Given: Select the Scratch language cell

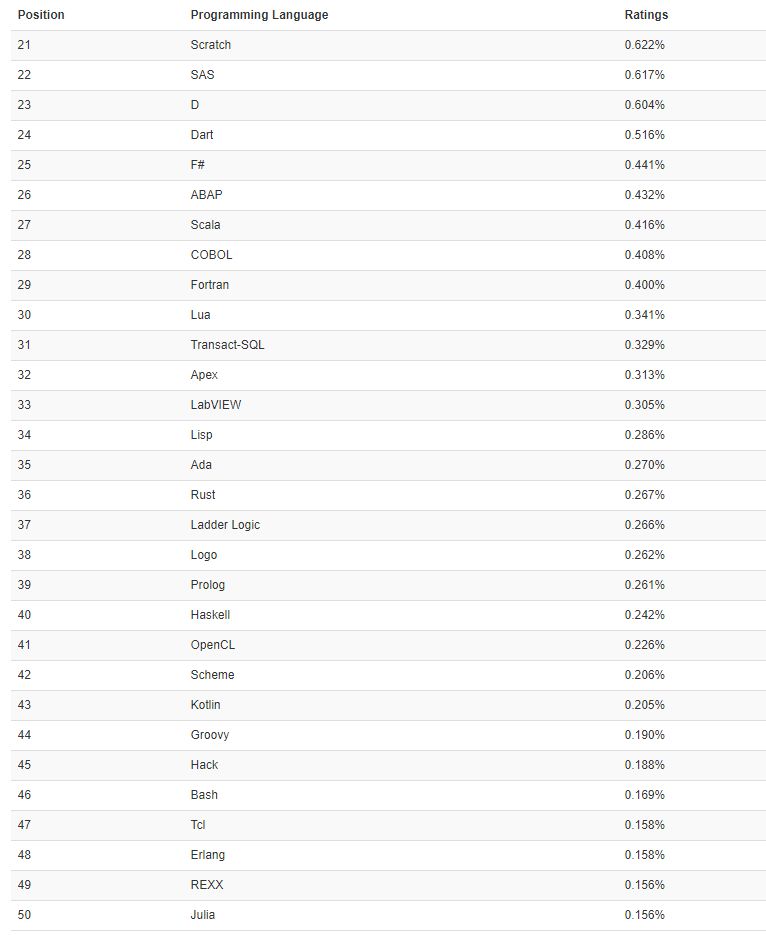Looking at the screenshot, I should [x=210, y=45].
